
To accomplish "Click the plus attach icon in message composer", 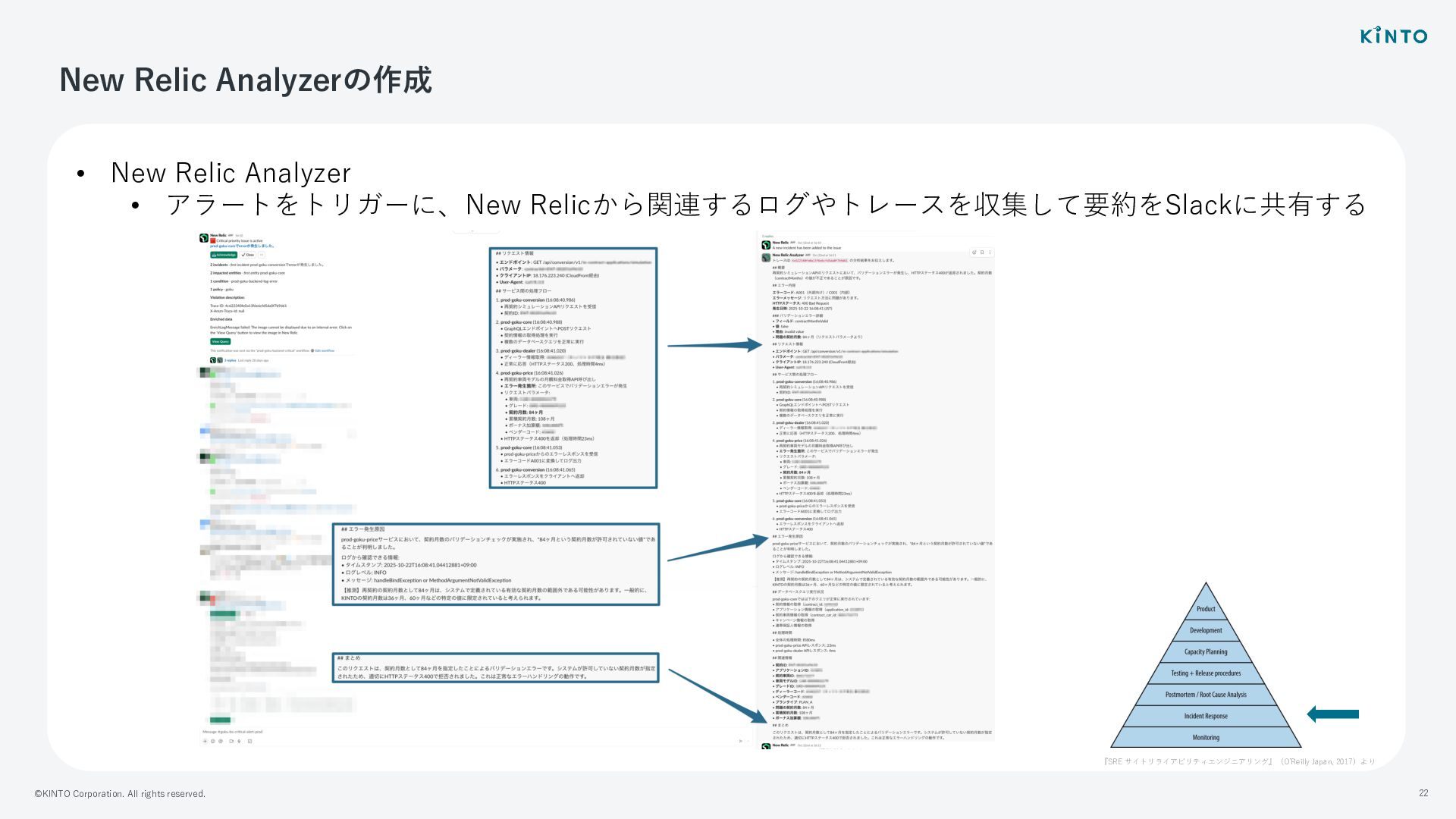I will 205,741.
